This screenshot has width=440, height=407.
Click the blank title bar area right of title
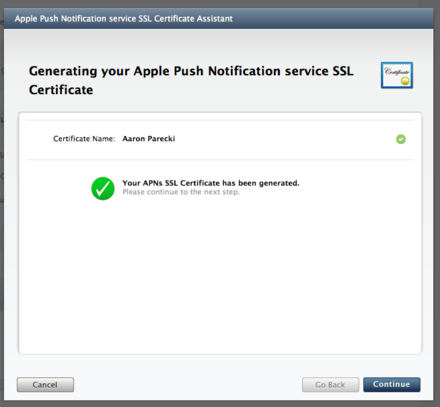(x=332, y=18)
